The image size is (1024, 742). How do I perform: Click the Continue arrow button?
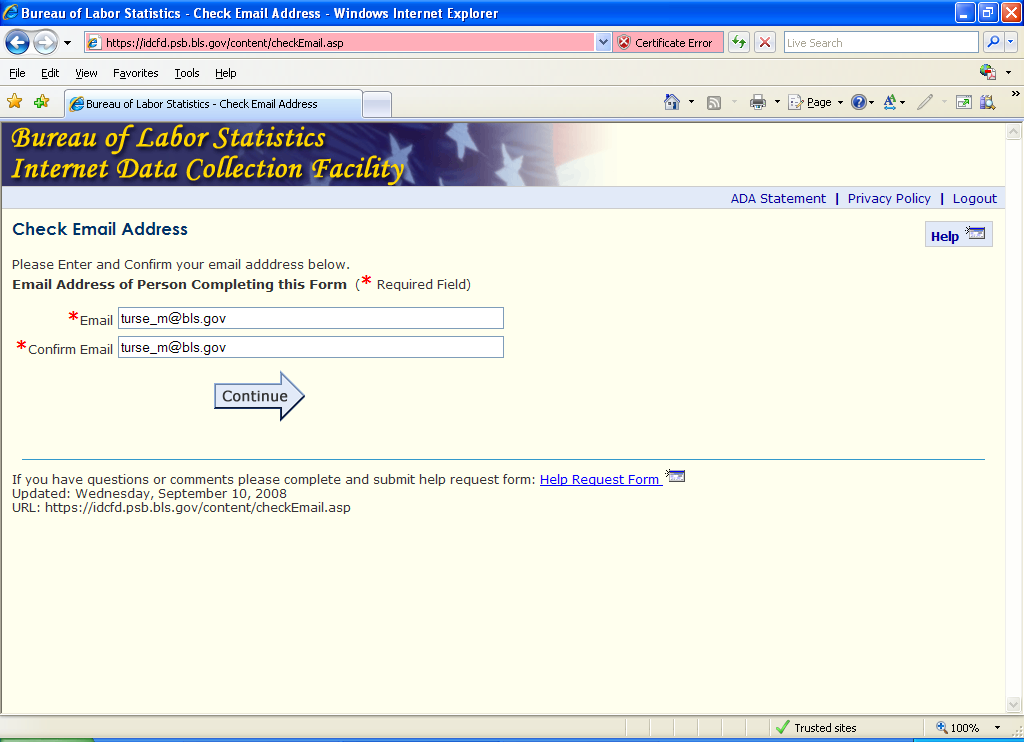click(x=258, y=396)
